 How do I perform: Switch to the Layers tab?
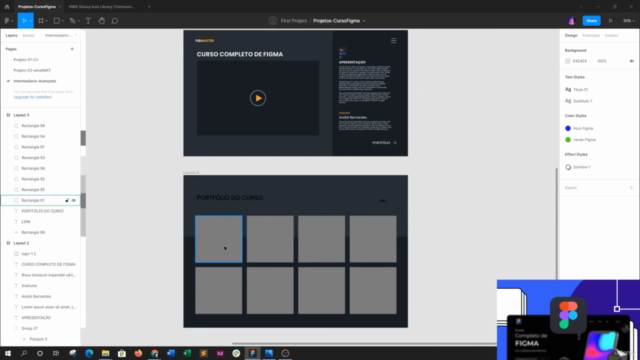11,36
